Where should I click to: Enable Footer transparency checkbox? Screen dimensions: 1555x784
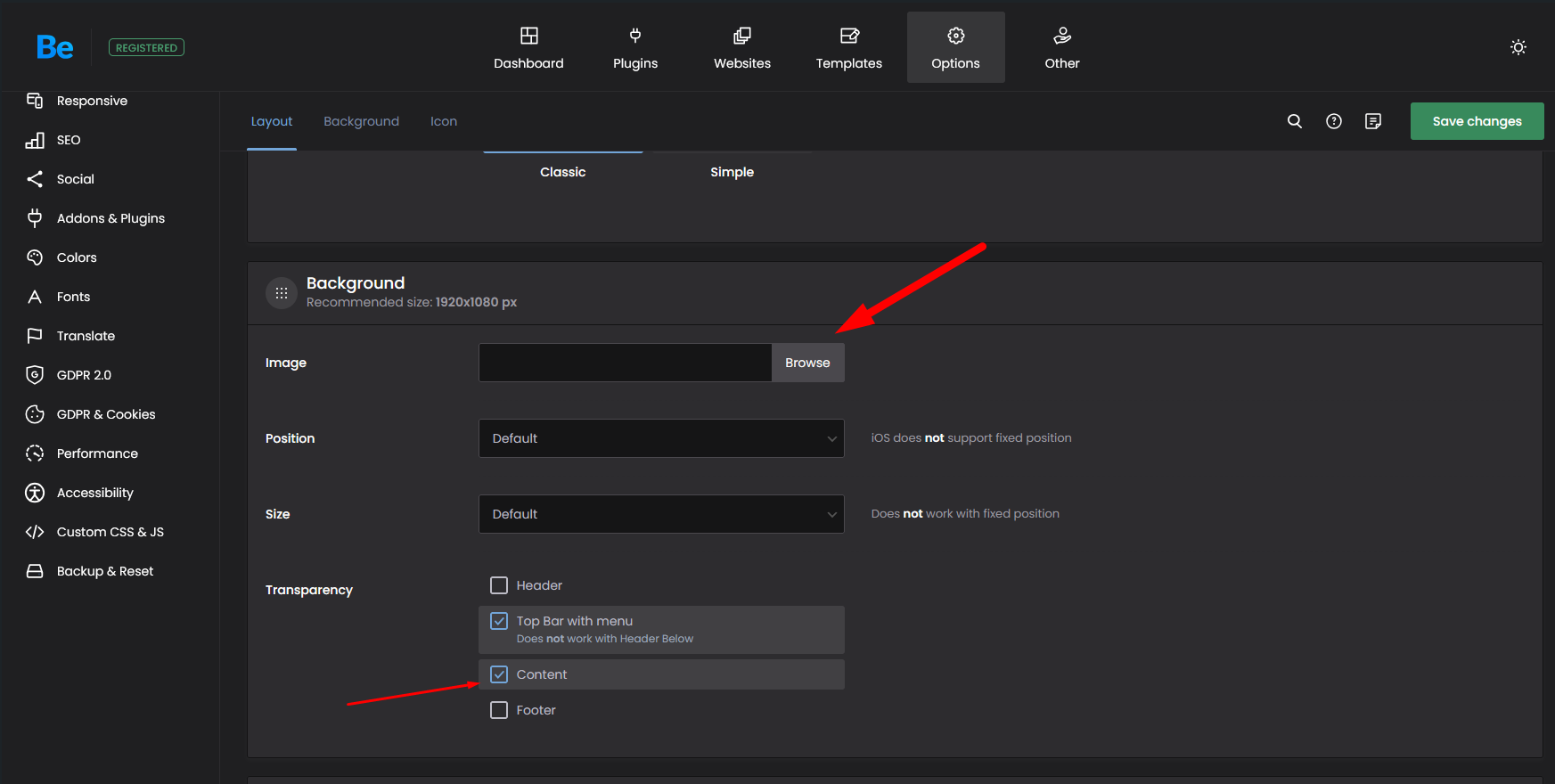(x=499, y=710)
